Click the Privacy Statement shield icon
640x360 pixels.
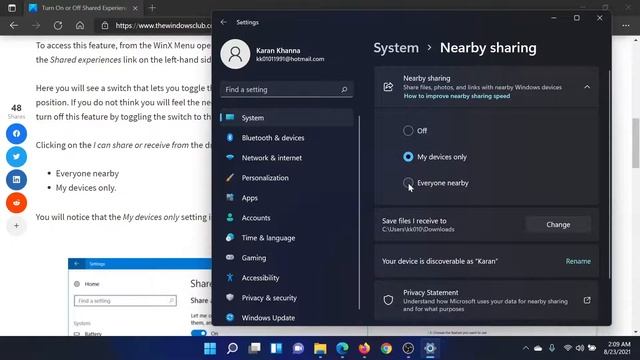pyautogui.click(x=388, y=300)
